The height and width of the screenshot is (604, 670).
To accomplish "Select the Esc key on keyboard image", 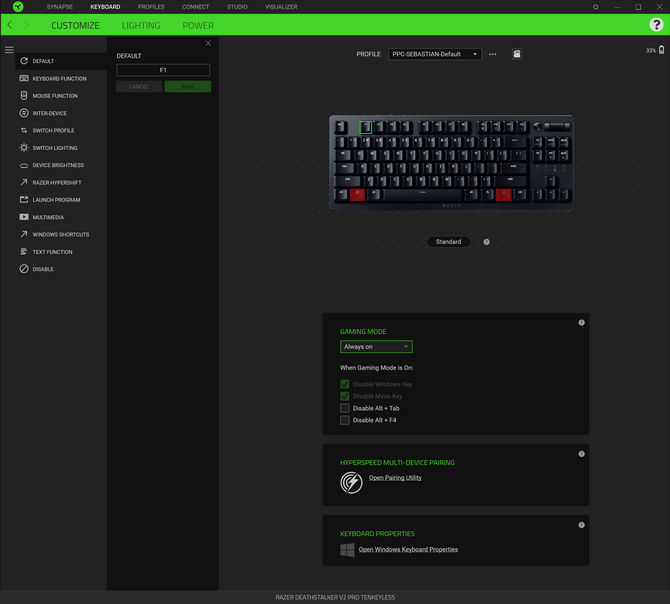I will [x=341, y=127].
